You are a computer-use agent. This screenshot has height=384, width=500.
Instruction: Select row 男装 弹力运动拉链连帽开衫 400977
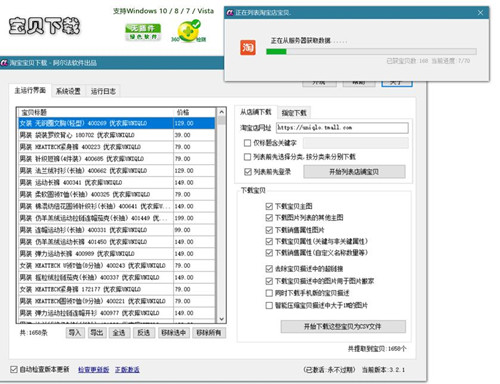[x=117, y=313]
